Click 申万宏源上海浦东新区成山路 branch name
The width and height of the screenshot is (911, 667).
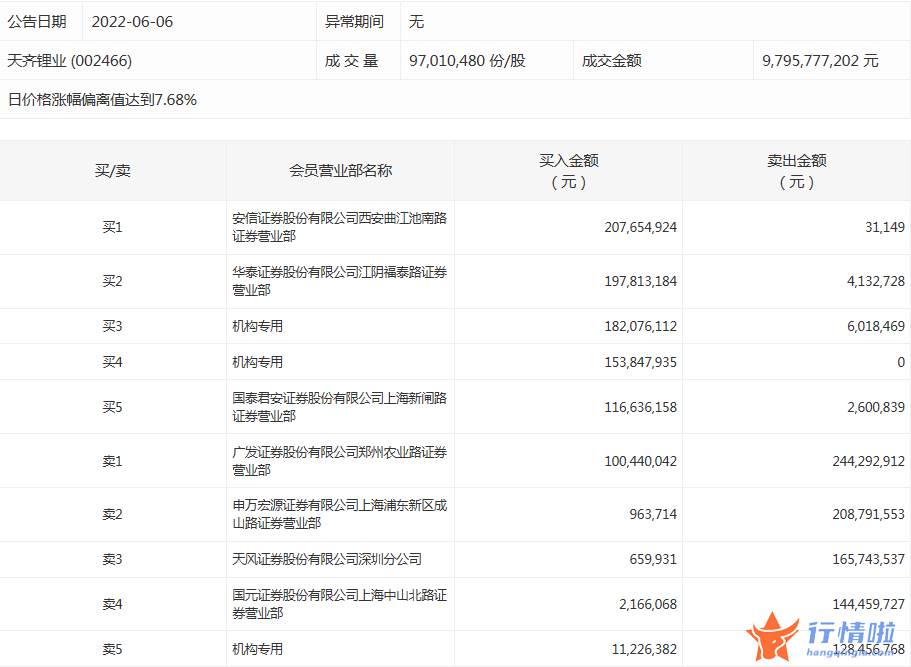pyautogui.click(x=339, y=514)
